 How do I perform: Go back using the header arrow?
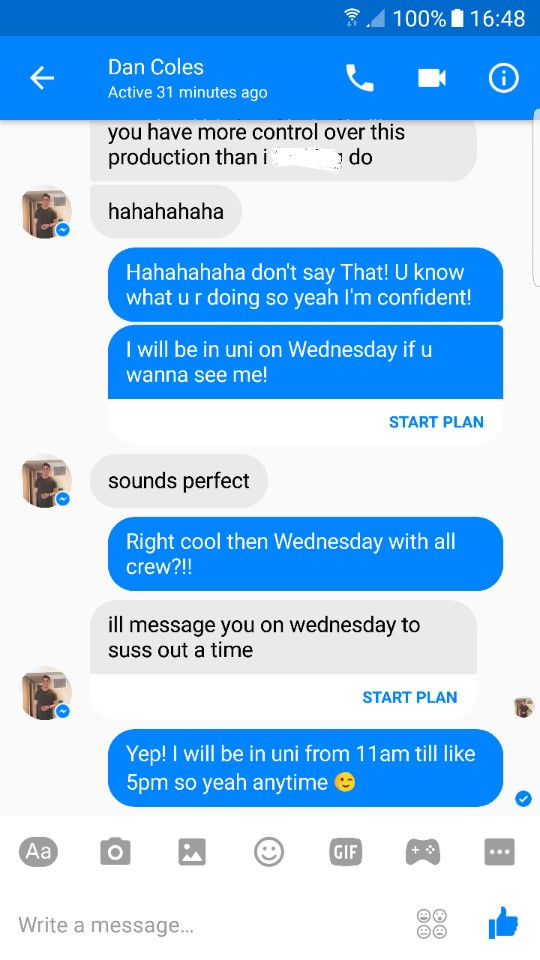coord(42,78)
